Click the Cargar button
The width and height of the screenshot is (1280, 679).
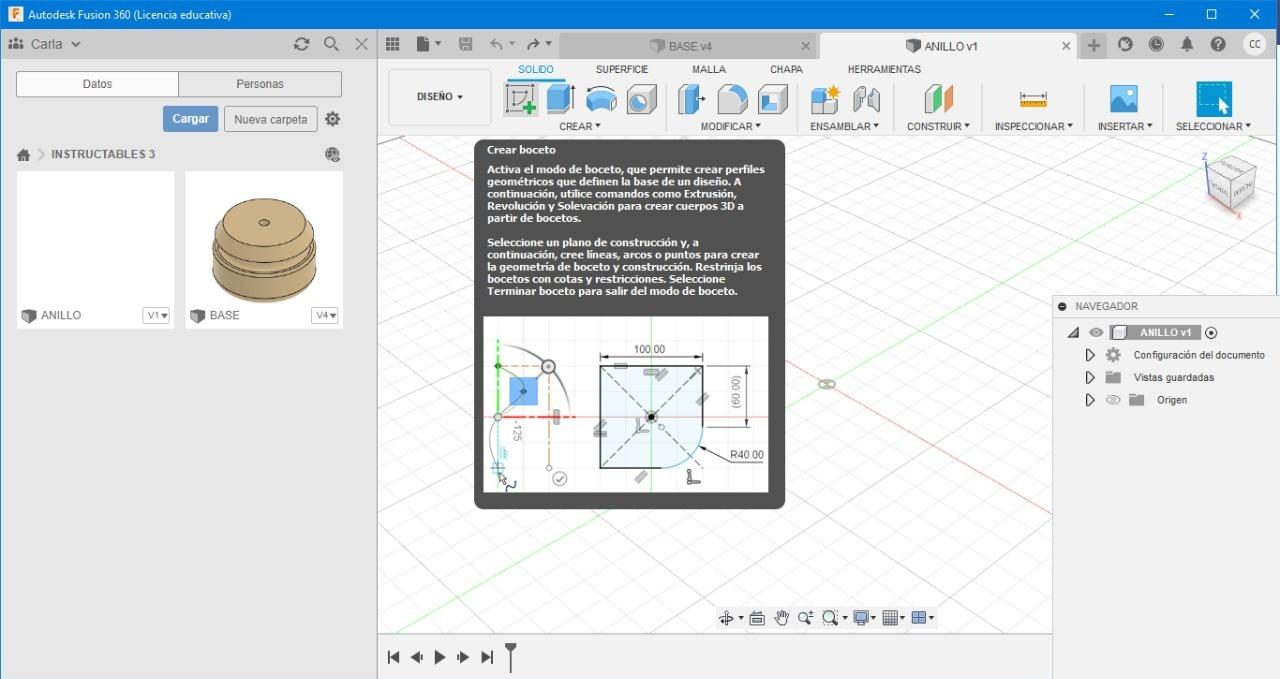190,119
